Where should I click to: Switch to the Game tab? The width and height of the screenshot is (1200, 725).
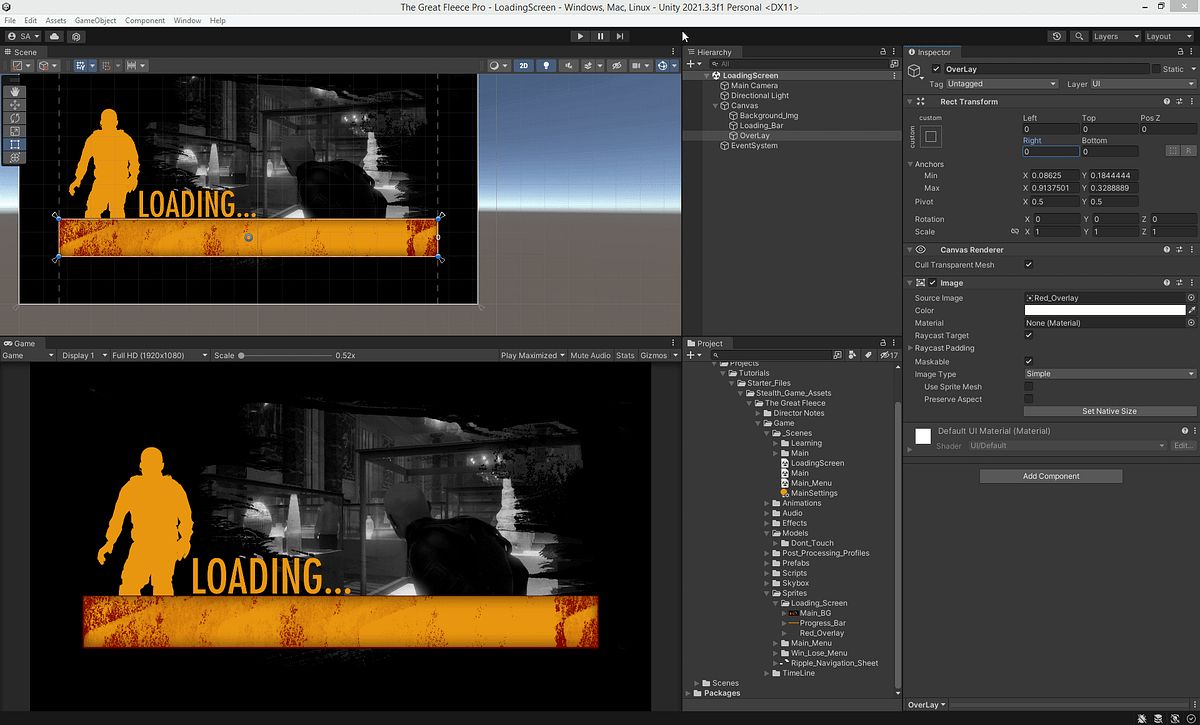(20, 343)
